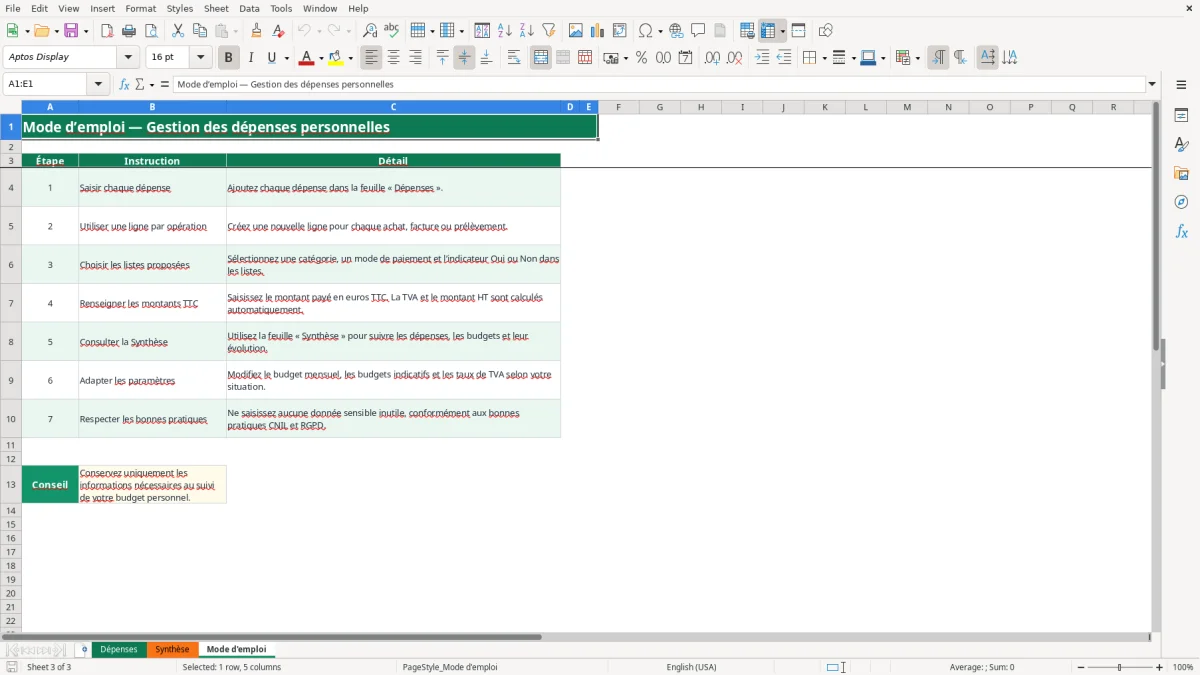Image resolution: width=1200 pixels, height=675 pixels.
Task: Click the AutoFilter funnel icon
Action: (x=549, y=31)
